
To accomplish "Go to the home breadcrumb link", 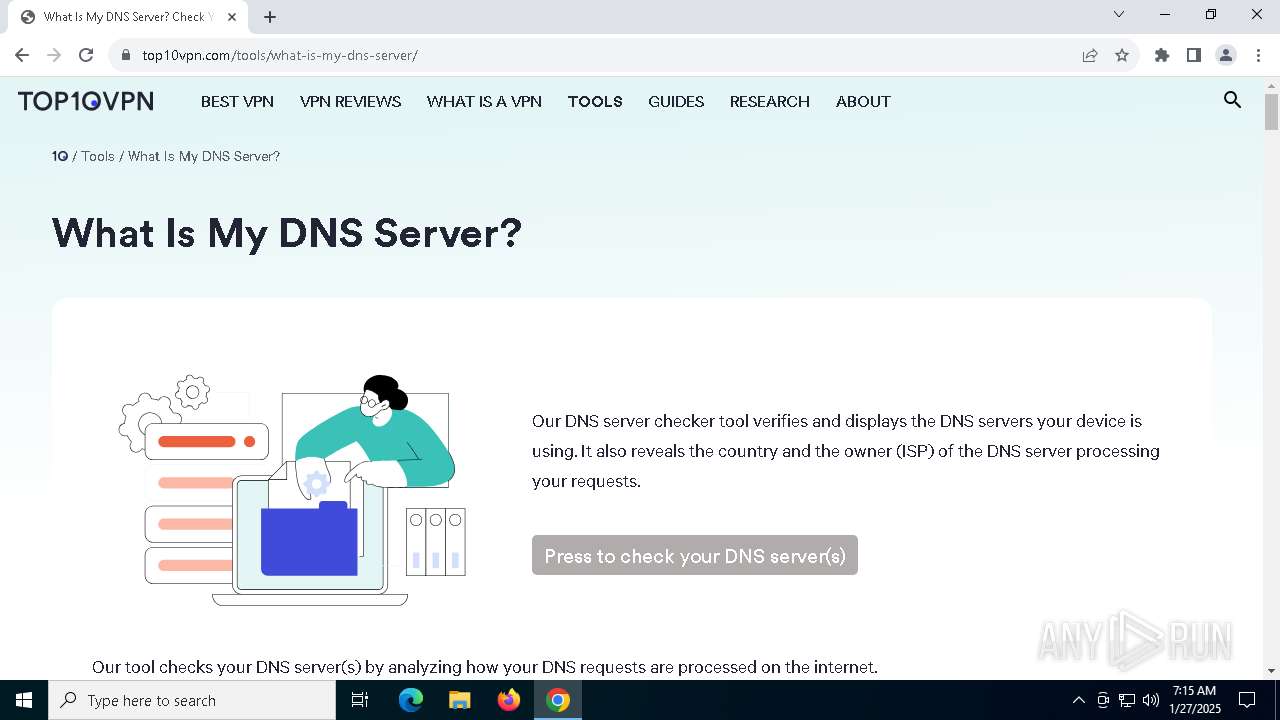I will click(x=60, y=156).
